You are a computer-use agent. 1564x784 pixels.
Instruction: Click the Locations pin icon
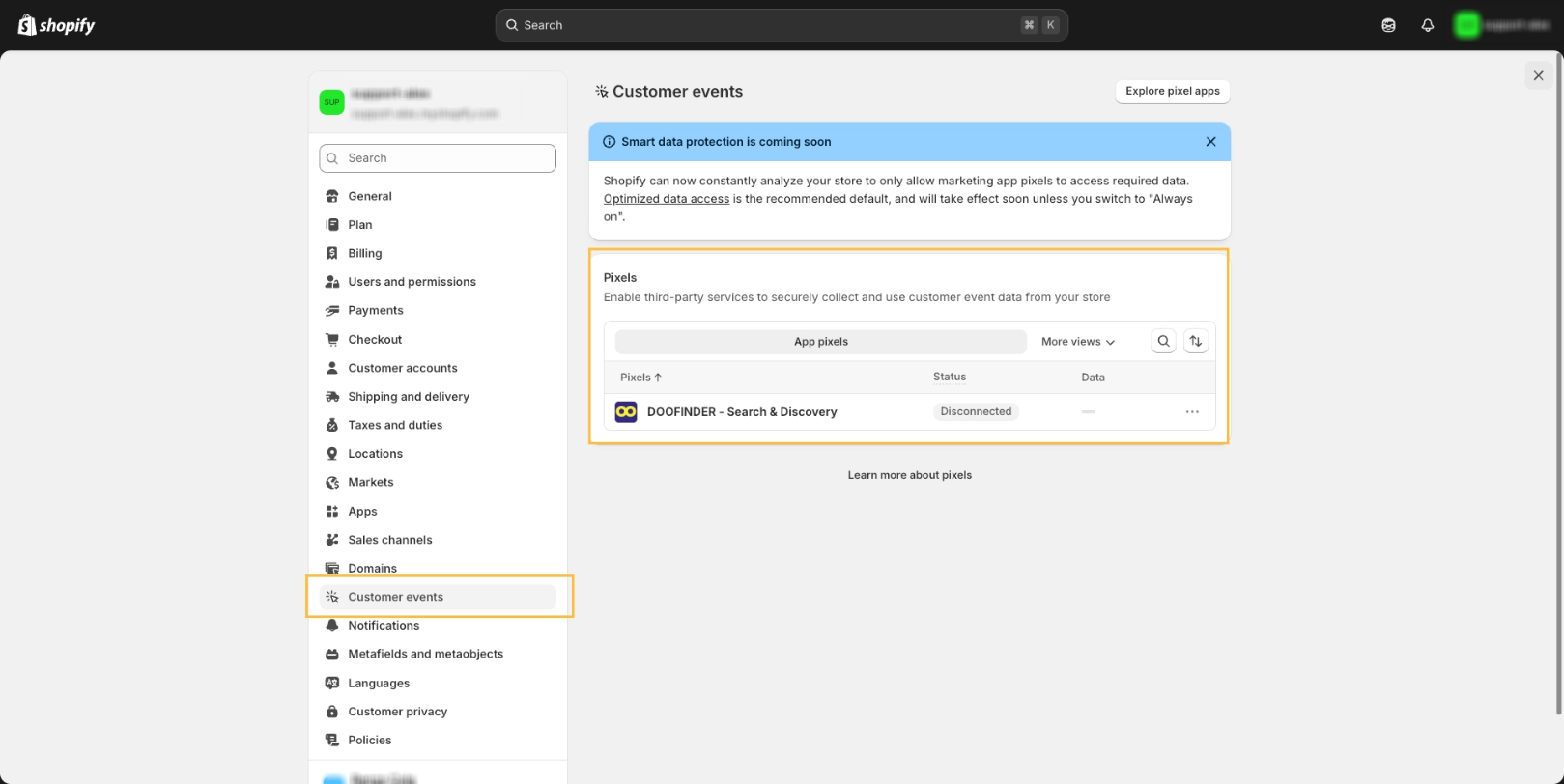[332, 454]
